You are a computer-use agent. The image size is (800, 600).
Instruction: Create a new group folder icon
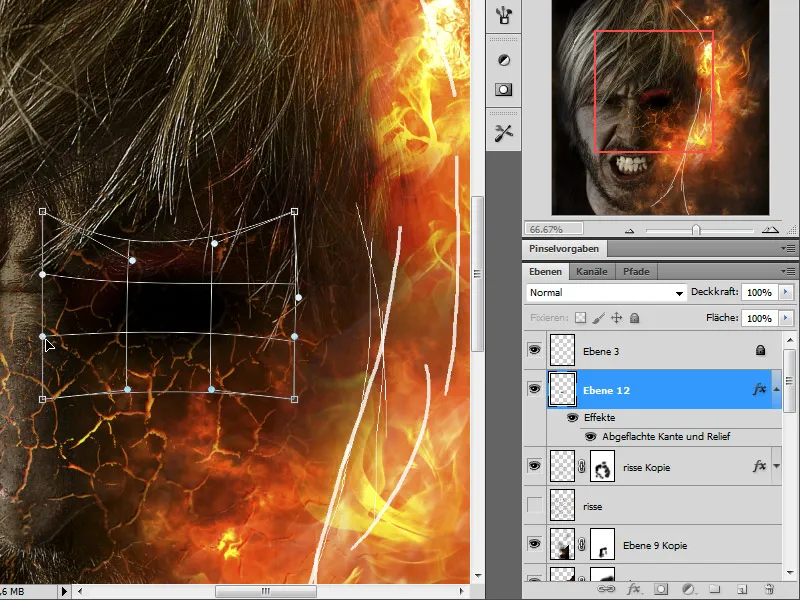pos(714,589)
